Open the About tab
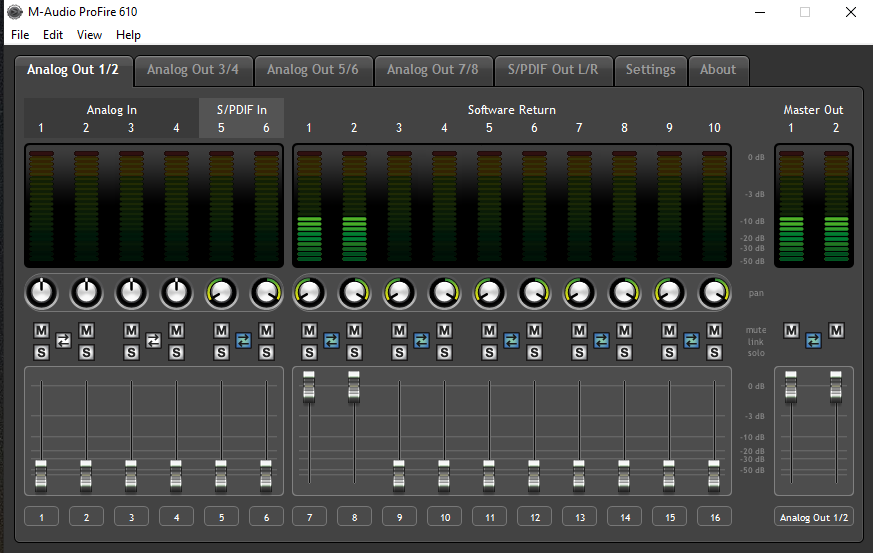 pos(718,70)
